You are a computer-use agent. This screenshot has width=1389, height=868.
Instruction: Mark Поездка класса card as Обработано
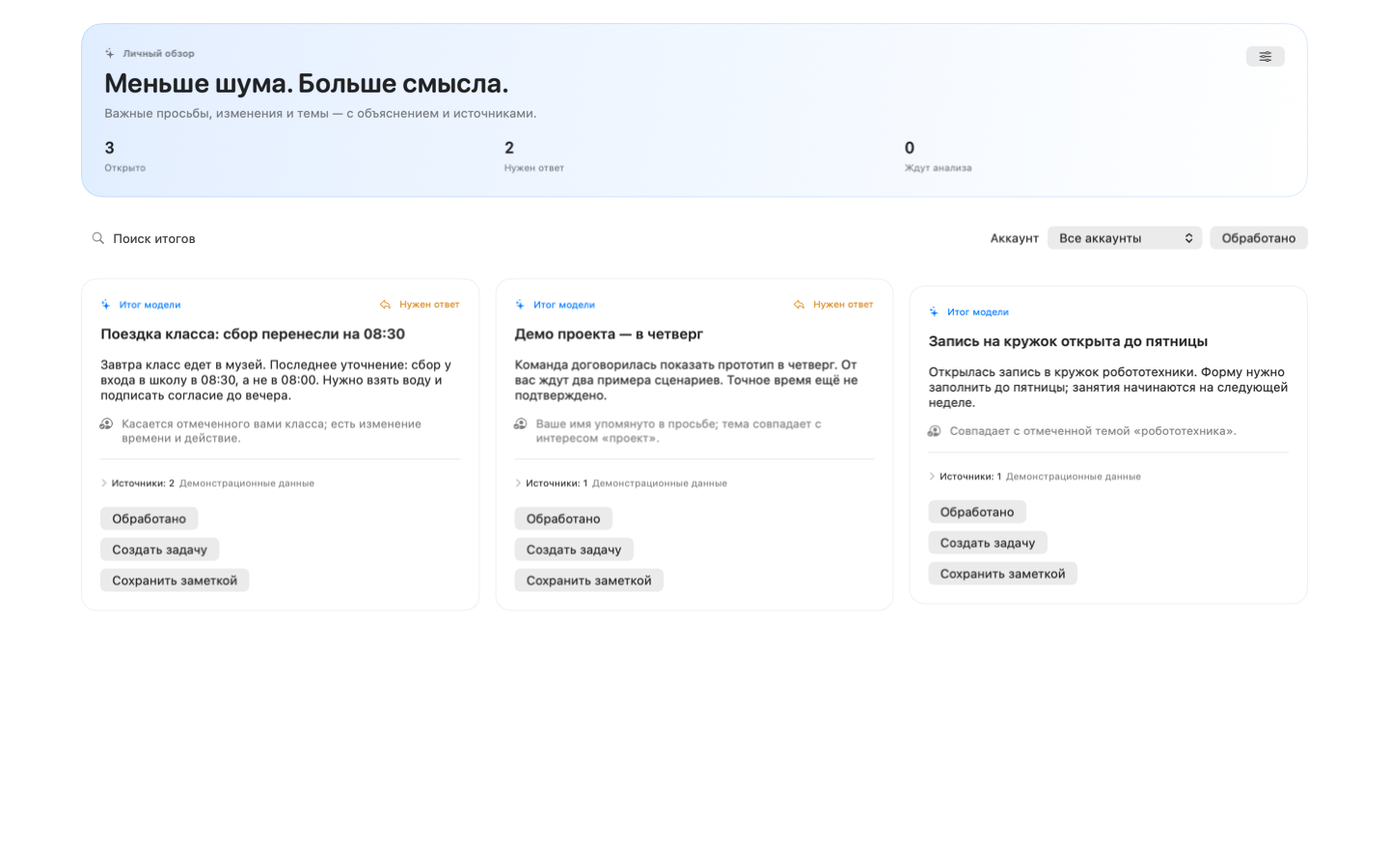pos(150,519)
